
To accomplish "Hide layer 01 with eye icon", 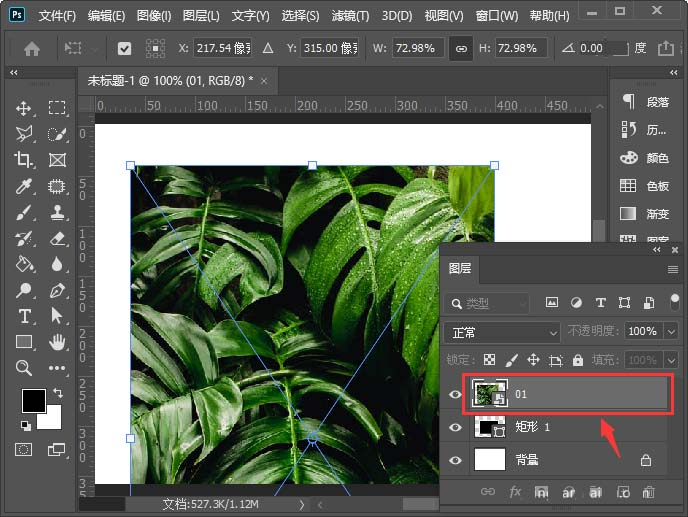I will (x=456, y=395).
